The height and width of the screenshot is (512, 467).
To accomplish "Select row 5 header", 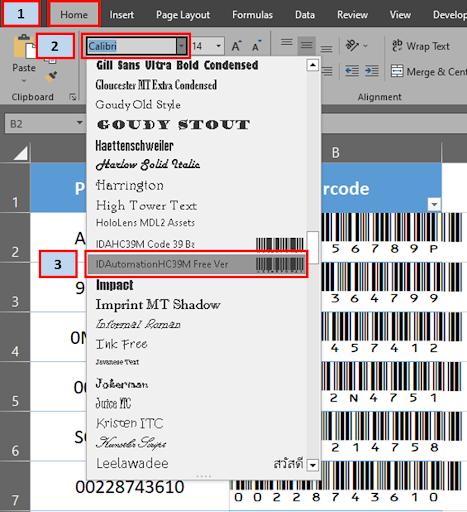I will [x=15, y=387].
